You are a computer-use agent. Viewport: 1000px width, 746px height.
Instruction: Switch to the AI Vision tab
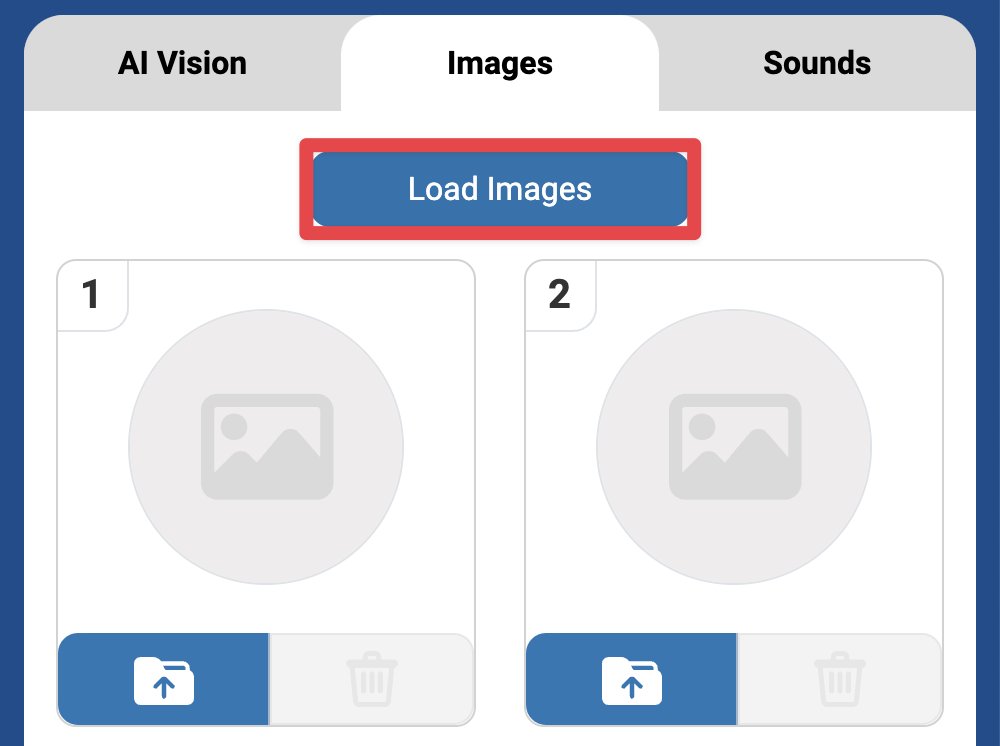pos(183,63)
